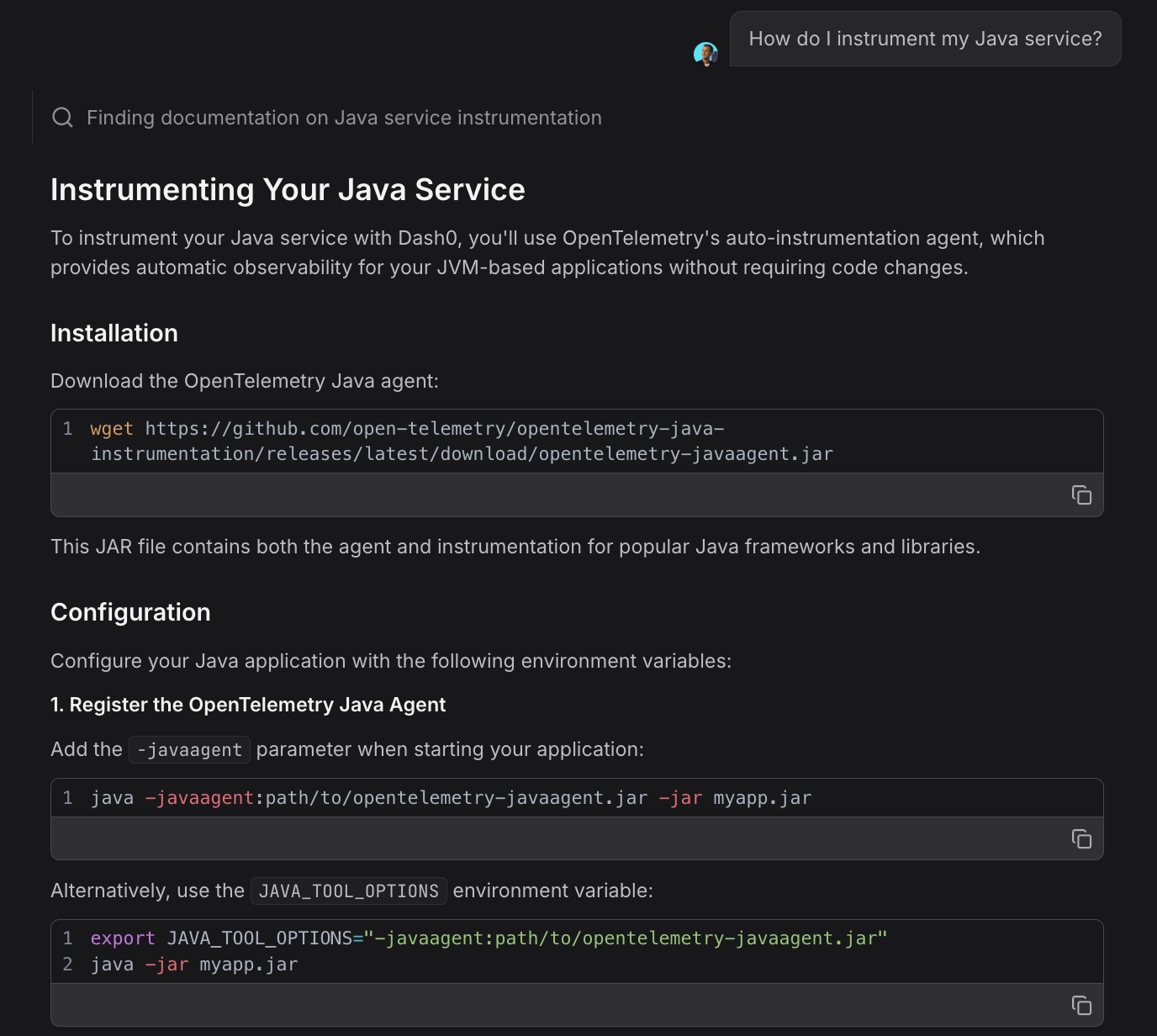Click "Configure your Java application" sentence
The height and width of the screenshot is (1036, 1157).
coord(391,661)
